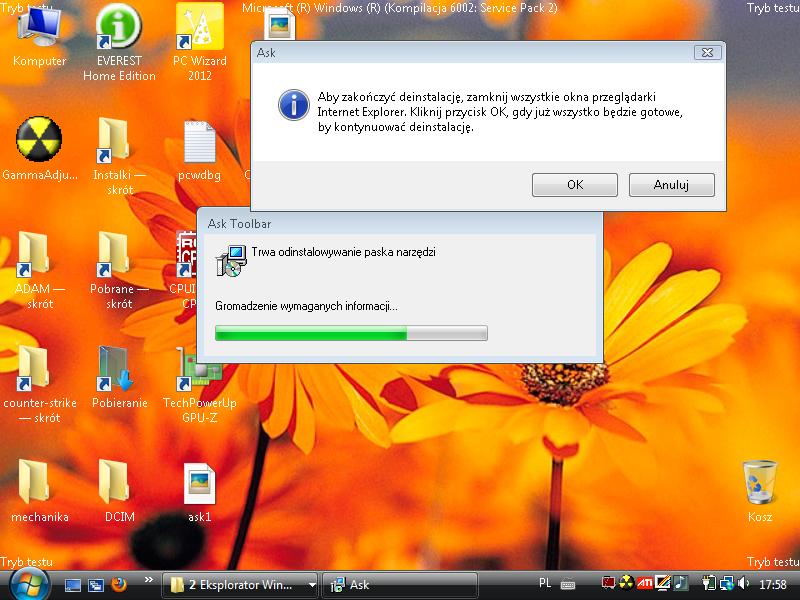Viewport: 800px width, 600px height.
Task: Select the DCIM folder
Action: [x=119, y=491]
